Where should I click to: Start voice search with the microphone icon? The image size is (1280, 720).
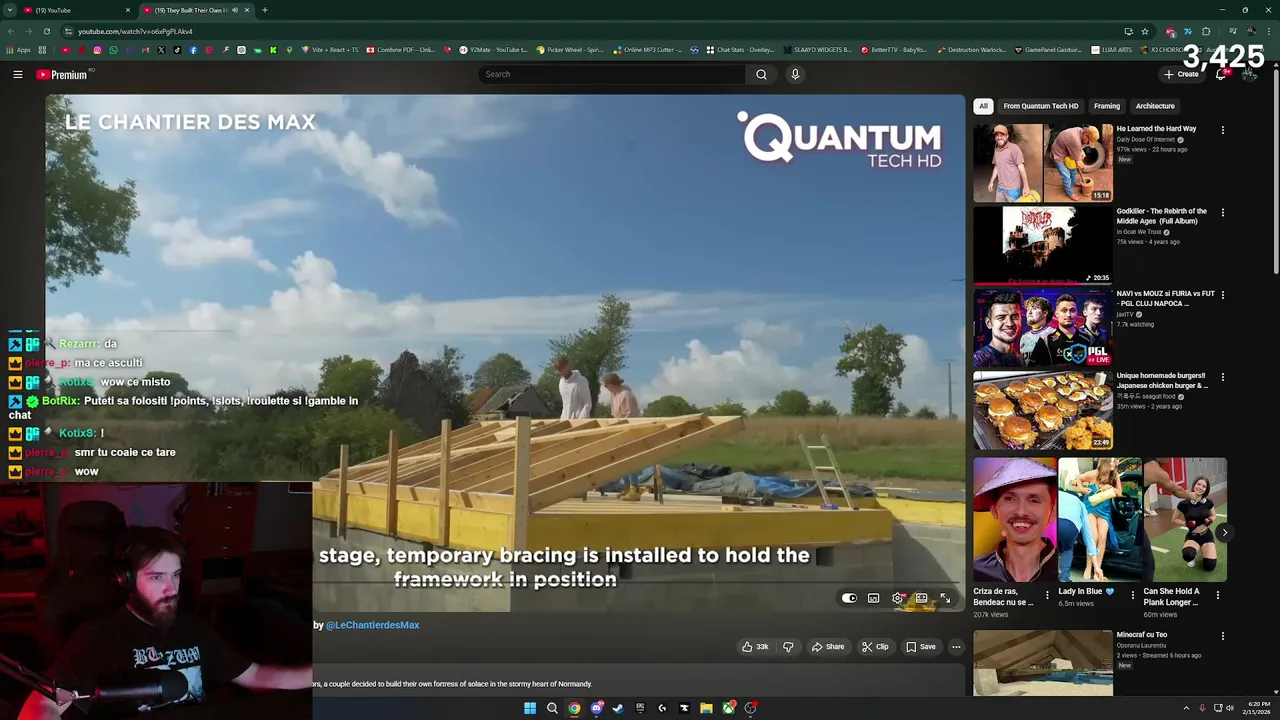click(x=795, y=74)
